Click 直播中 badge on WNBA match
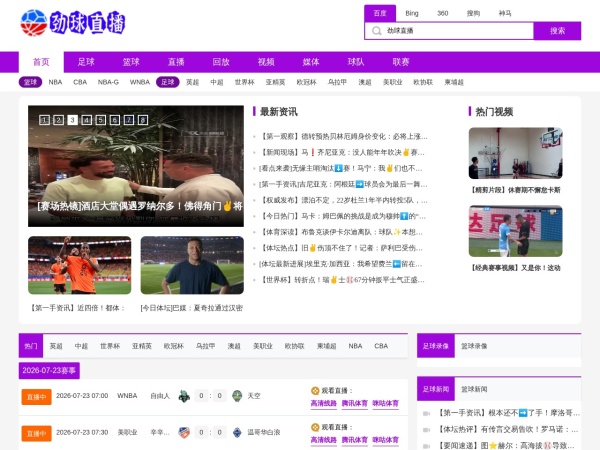 pos(36,397)
